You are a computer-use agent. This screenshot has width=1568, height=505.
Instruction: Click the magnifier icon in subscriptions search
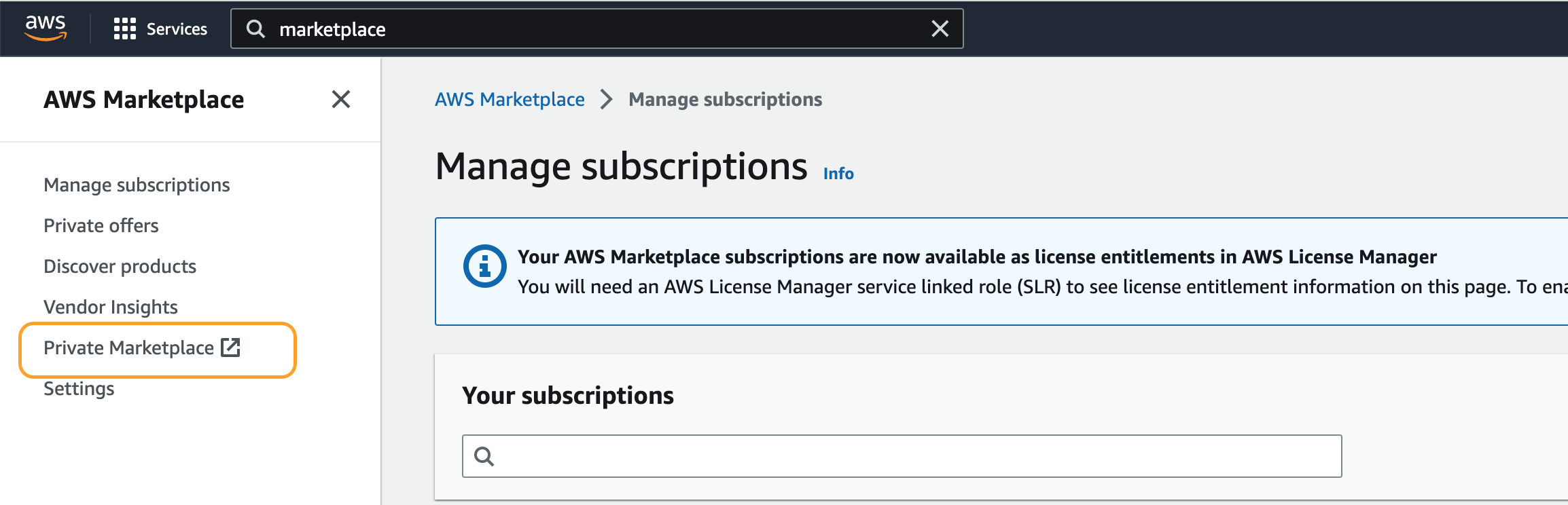click(484, 456)
